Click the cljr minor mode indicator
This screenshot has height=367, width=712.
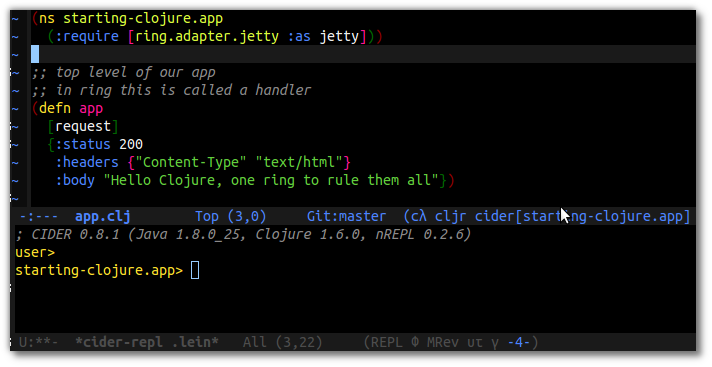click(x=450, y=216)
